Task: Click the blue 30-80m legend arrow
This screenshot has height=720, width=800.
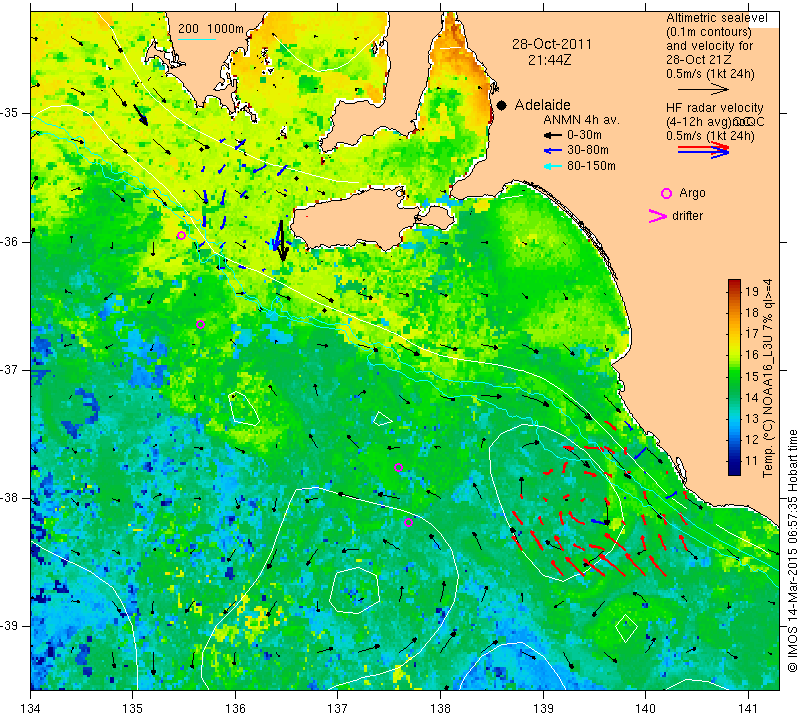Action: click(552, 151)
